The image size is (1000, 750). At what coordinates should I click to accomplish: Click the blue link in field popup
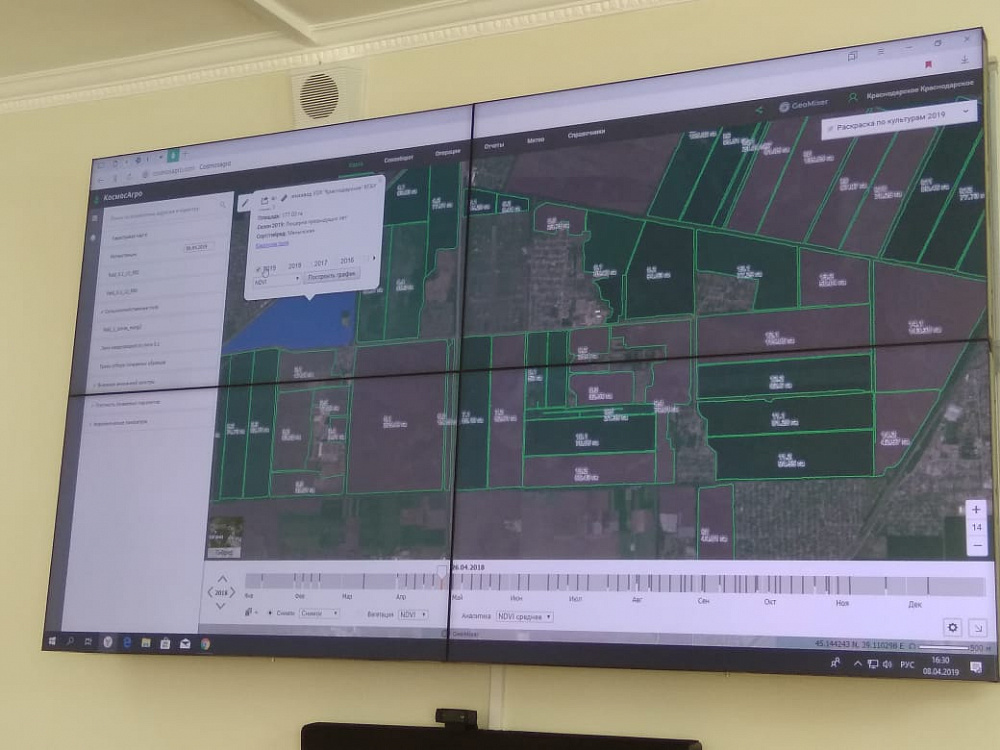[272, 244]
